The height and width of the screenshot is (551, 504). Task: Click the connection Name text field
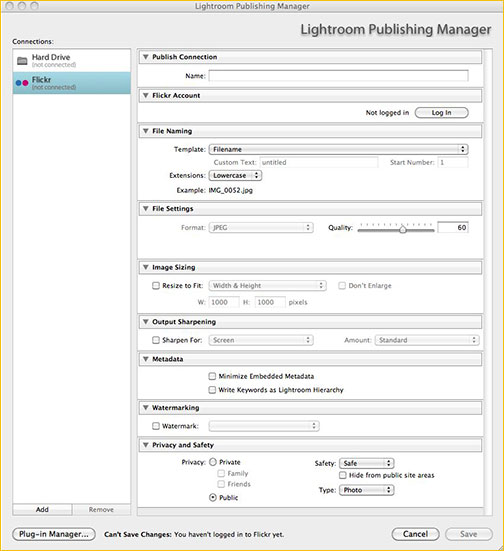coord(338,76)
